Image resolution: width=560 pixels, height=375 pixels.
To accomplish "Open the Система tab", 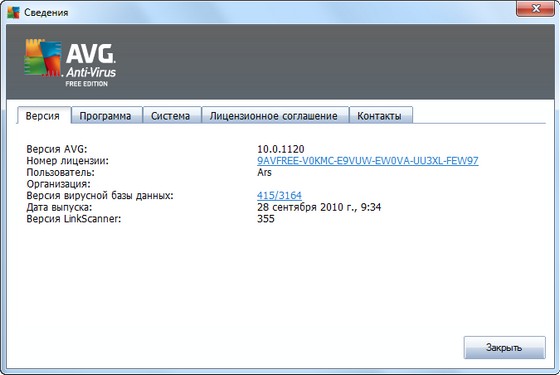I will (170, 116).
